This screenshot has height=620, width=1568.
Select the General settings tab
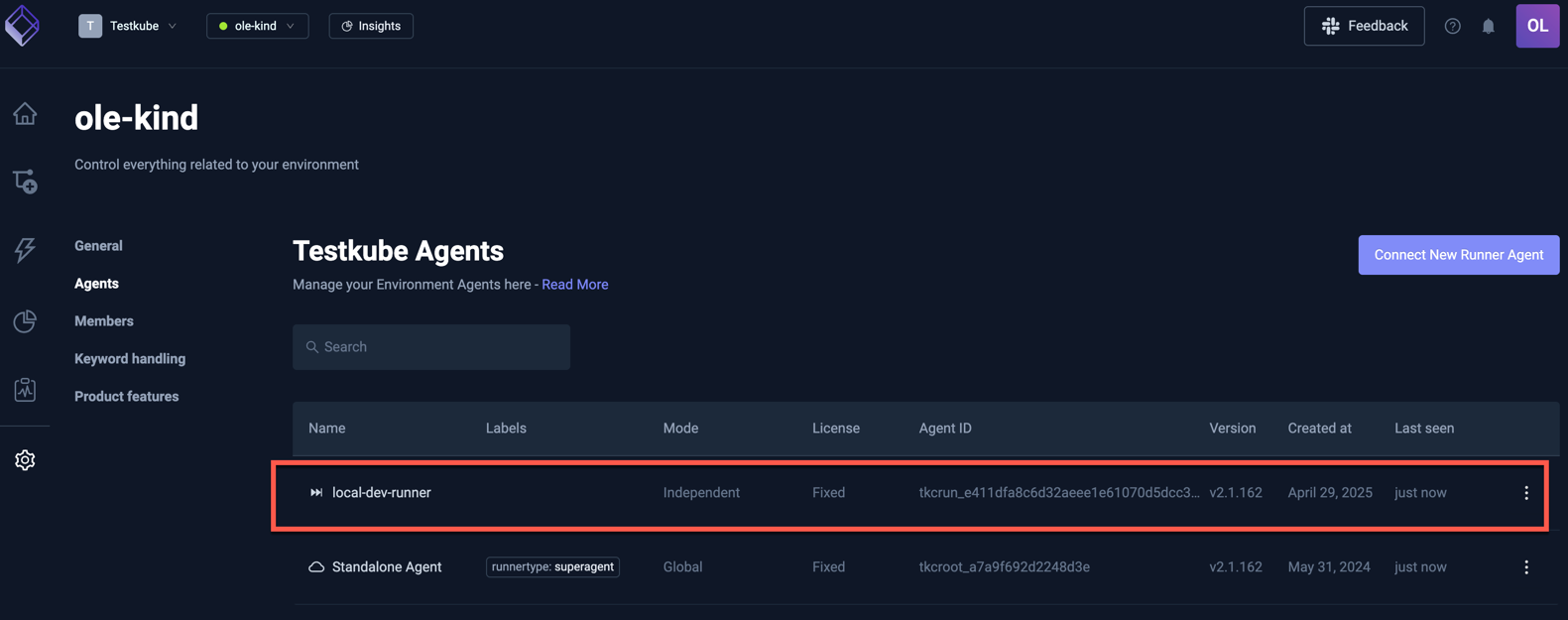pos(98,246)
